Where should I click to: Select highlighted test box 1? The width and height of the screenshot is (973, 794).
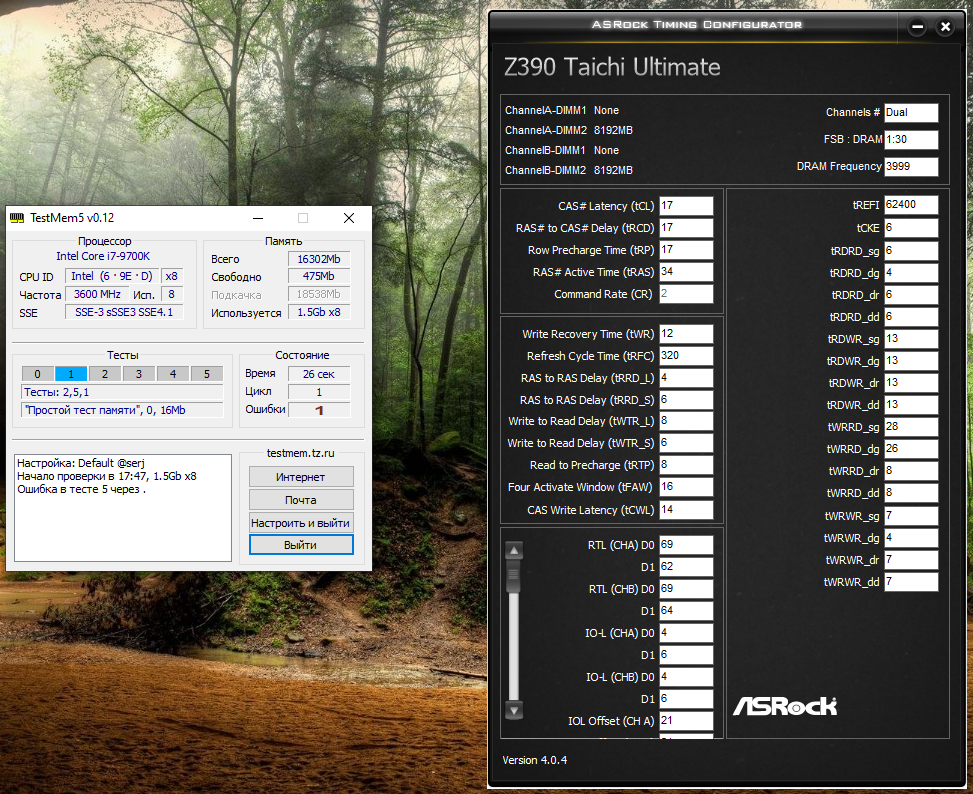coord(71,374)
